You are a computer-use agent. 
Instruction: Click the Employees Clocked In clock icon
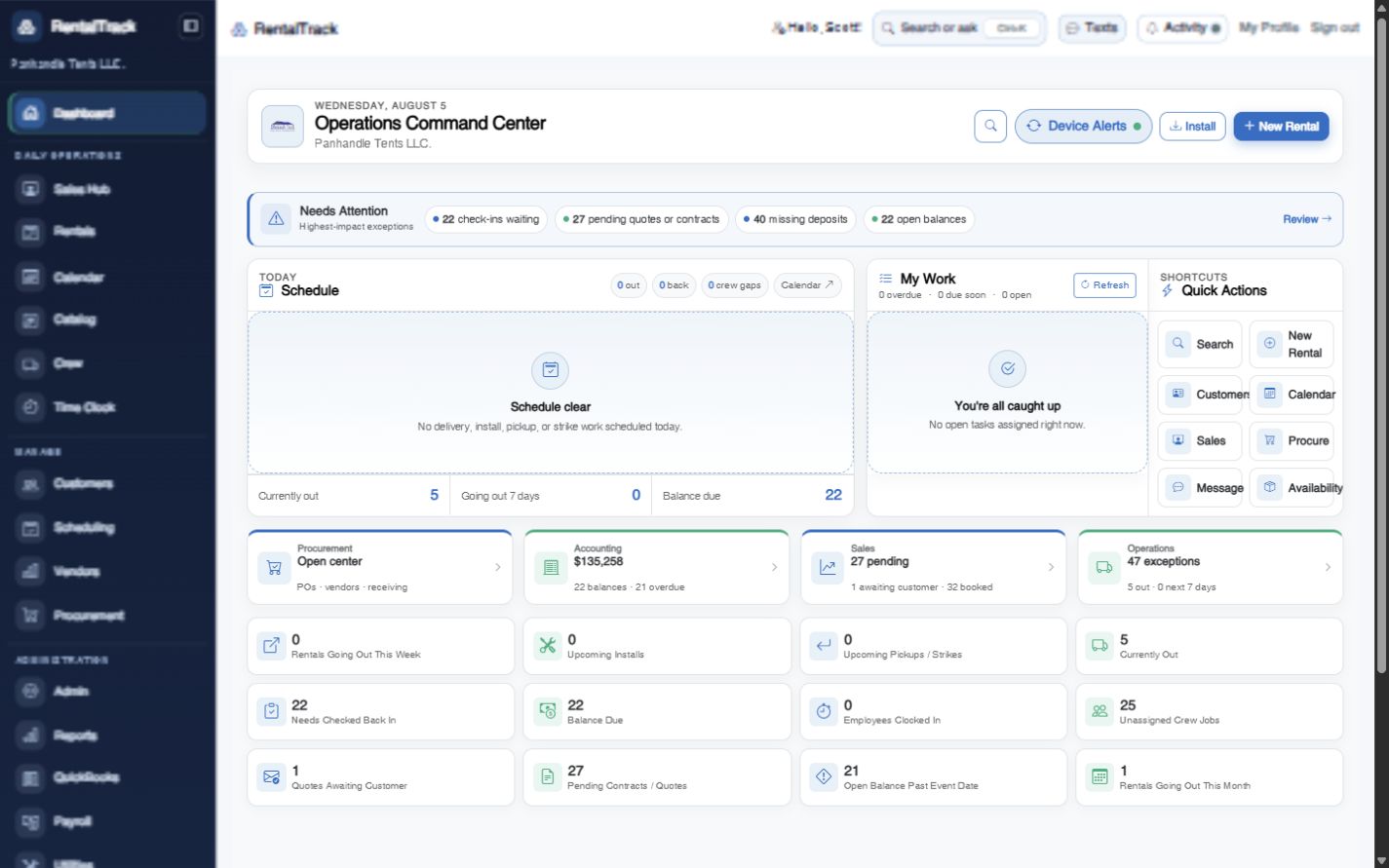(x=824, y=711)
